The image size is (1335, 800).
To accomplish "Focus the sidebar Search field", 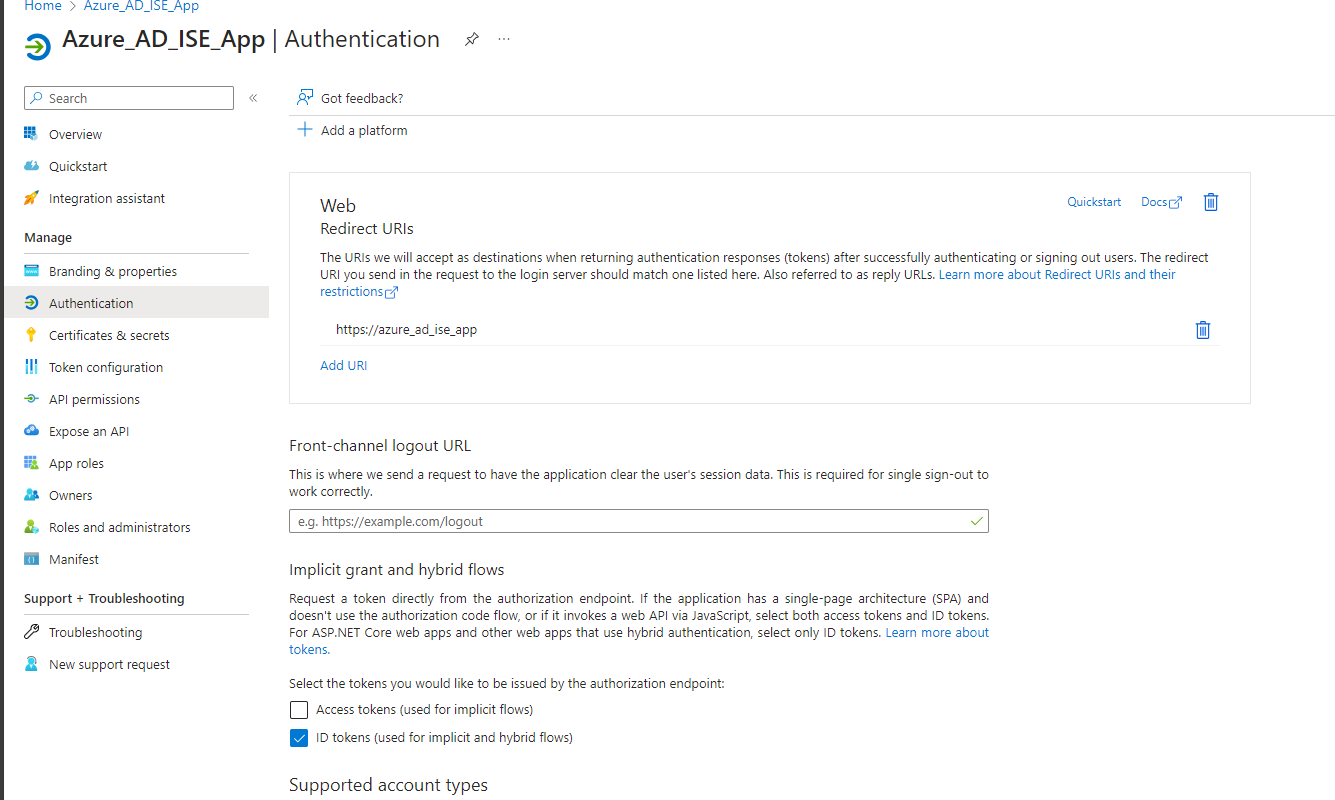I will click(129, 98).
